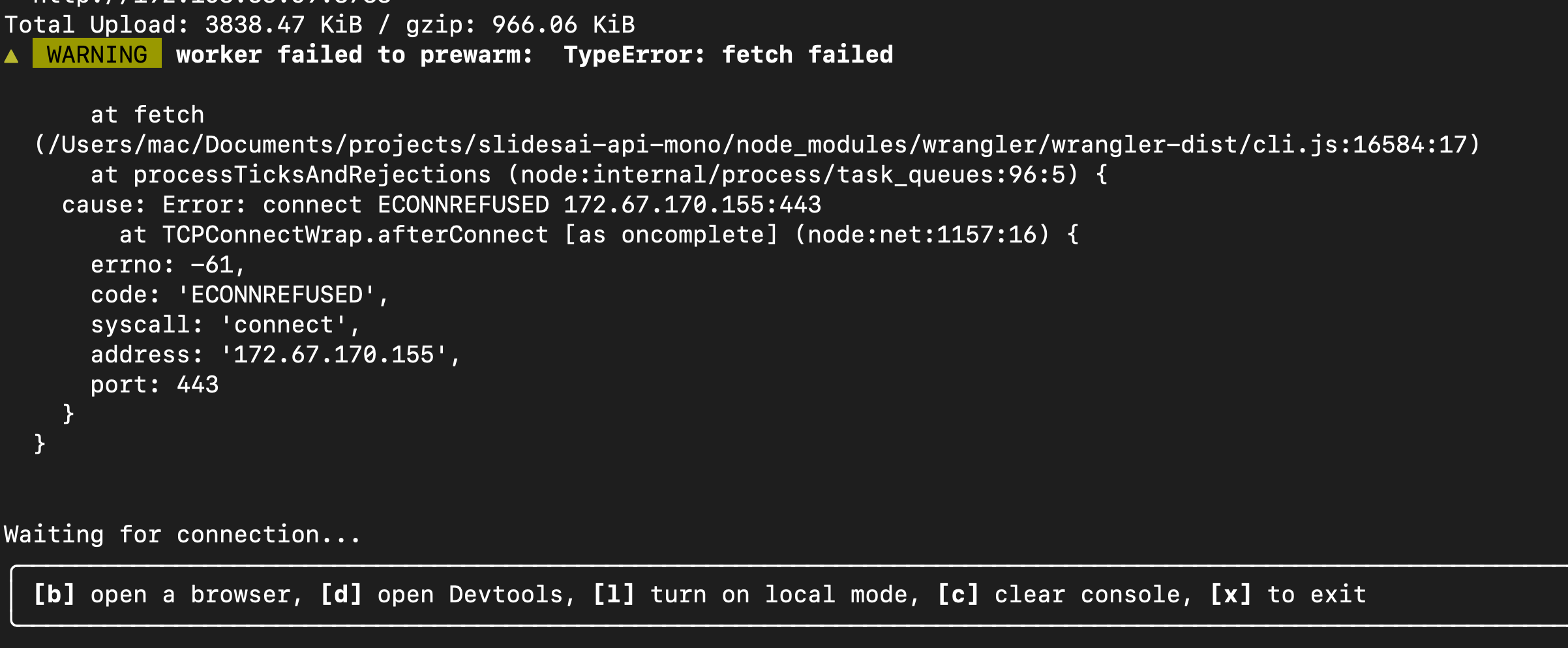Click the "TypeError: fetch failed" message
The width and height of the screenshot is (1568, 648).
pyautogui.click(x=728, y=55)
